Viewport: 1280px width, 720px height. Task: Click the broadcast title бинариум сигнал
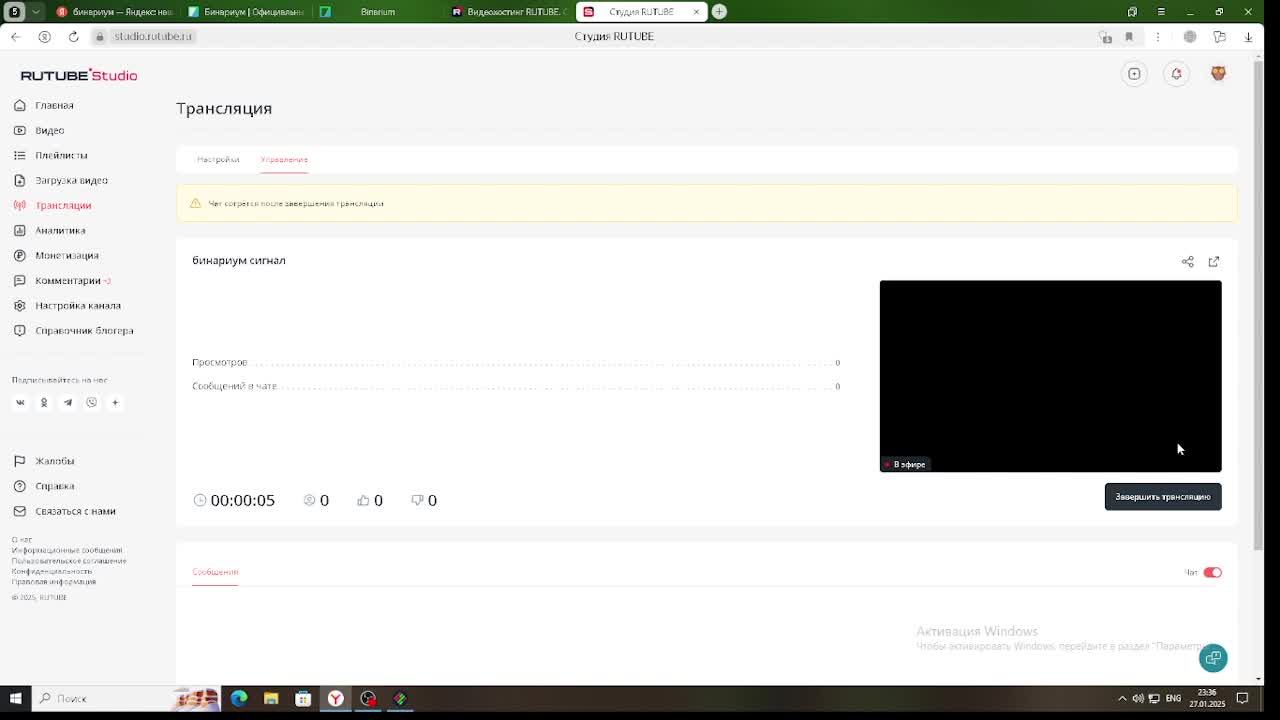[x=239, y=260]
